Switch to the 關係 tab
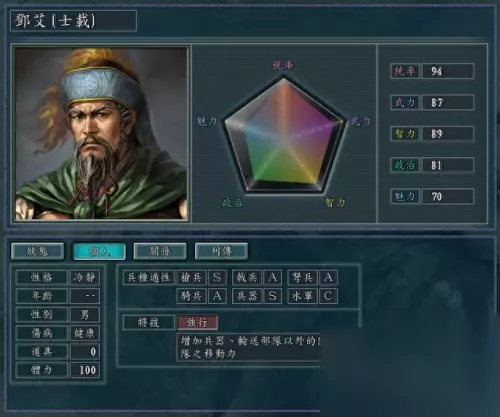 tap(160, 251)
